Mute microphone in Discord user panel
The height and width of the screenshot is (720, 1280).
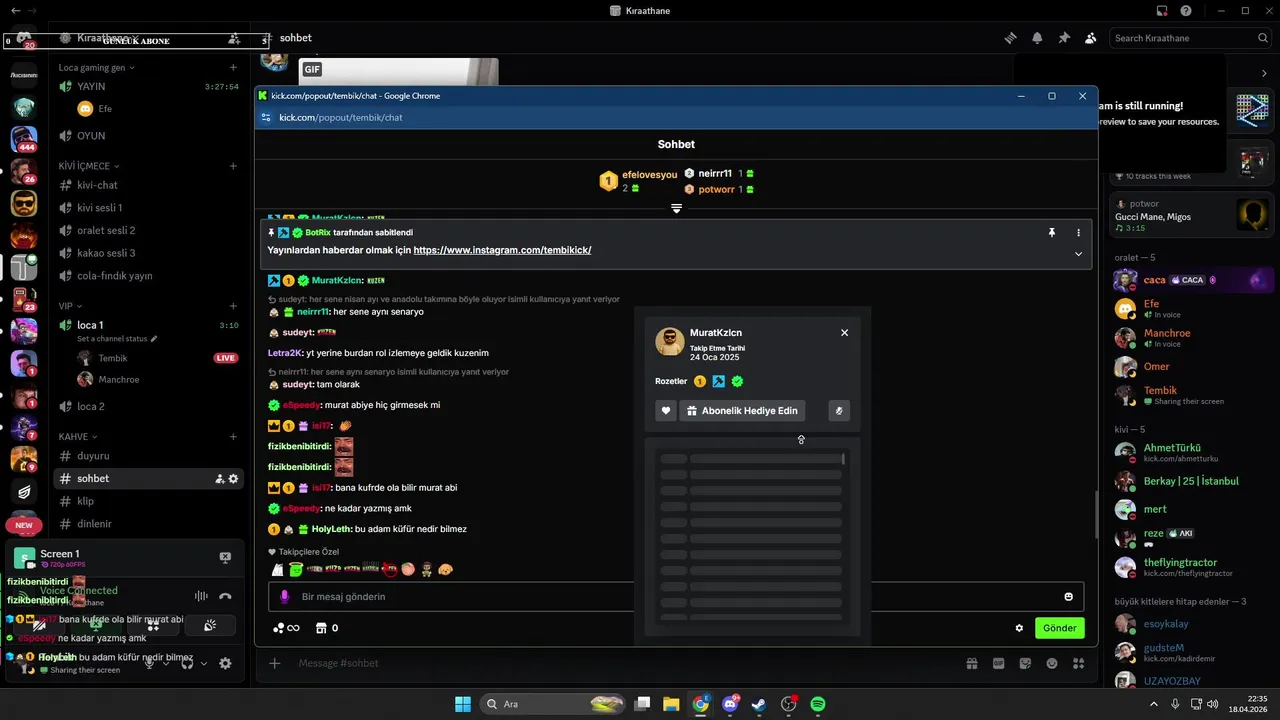pyautogui.click(x=149, y=663)
